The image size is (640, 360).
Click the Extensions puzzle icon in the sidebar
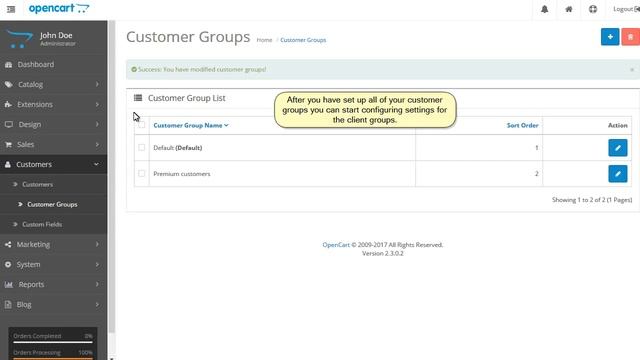point(8,104)
